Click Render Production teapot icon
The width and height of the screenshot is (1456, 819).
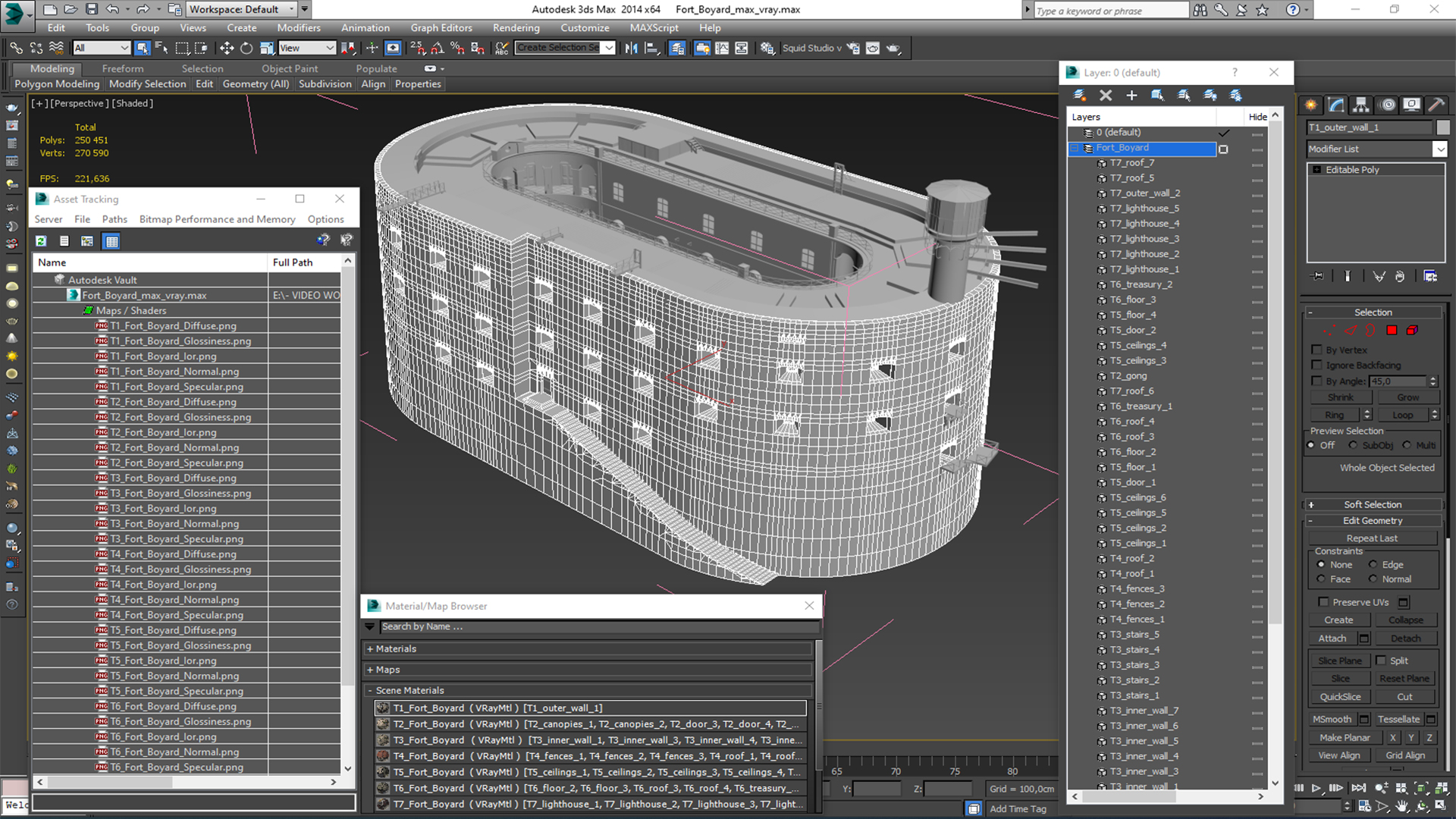893,48
